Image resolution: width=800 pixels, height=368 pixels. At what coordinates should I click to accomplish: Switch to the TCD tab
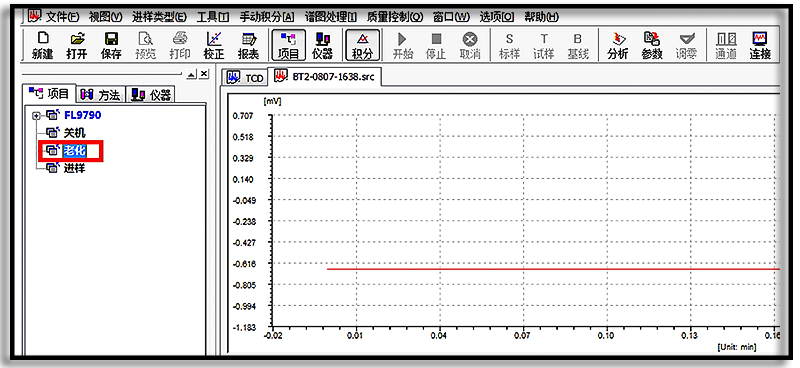point(246,78)
